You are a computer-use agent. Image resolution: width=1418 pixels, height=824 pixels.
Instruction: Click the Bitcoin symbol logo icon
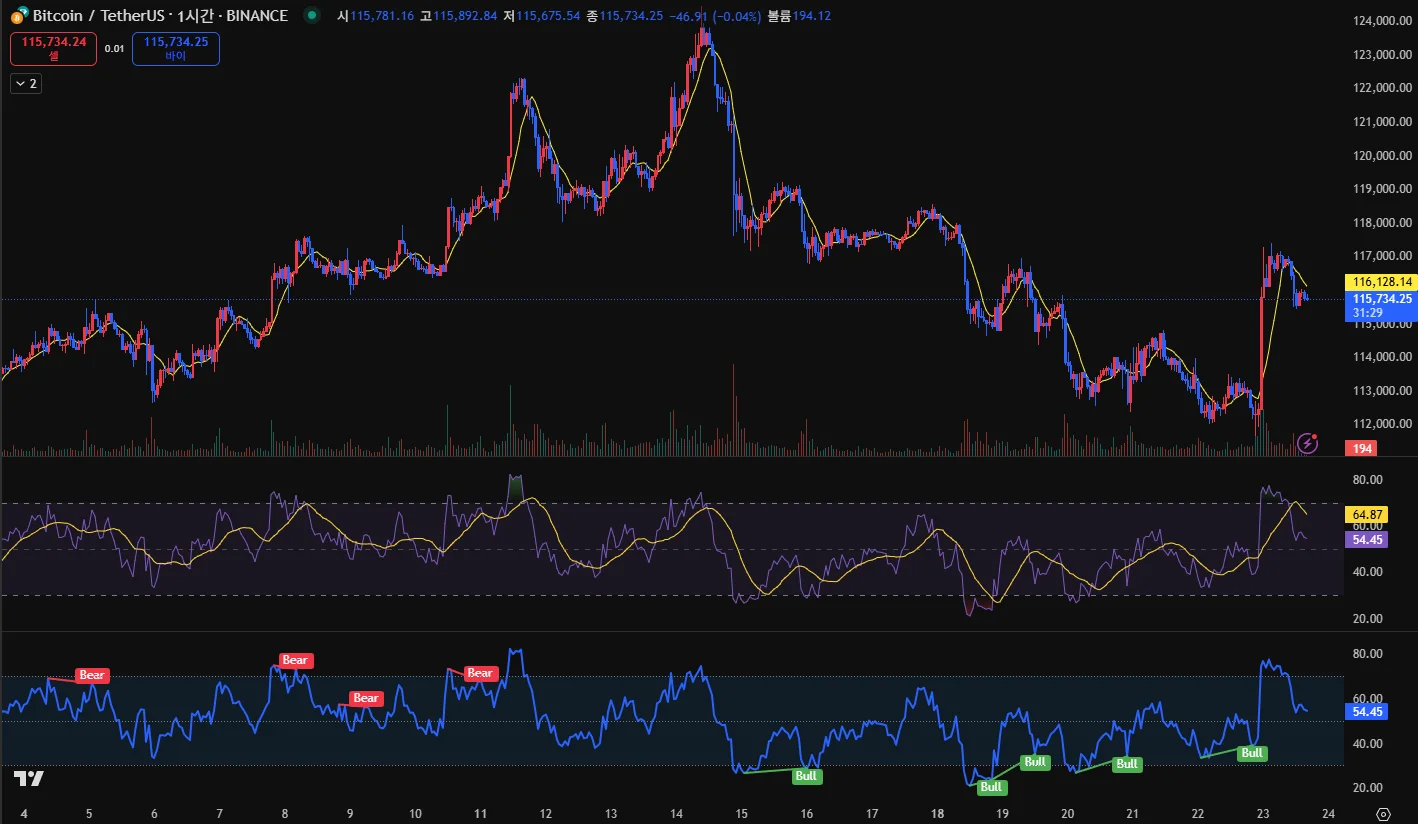click(18, 15)
